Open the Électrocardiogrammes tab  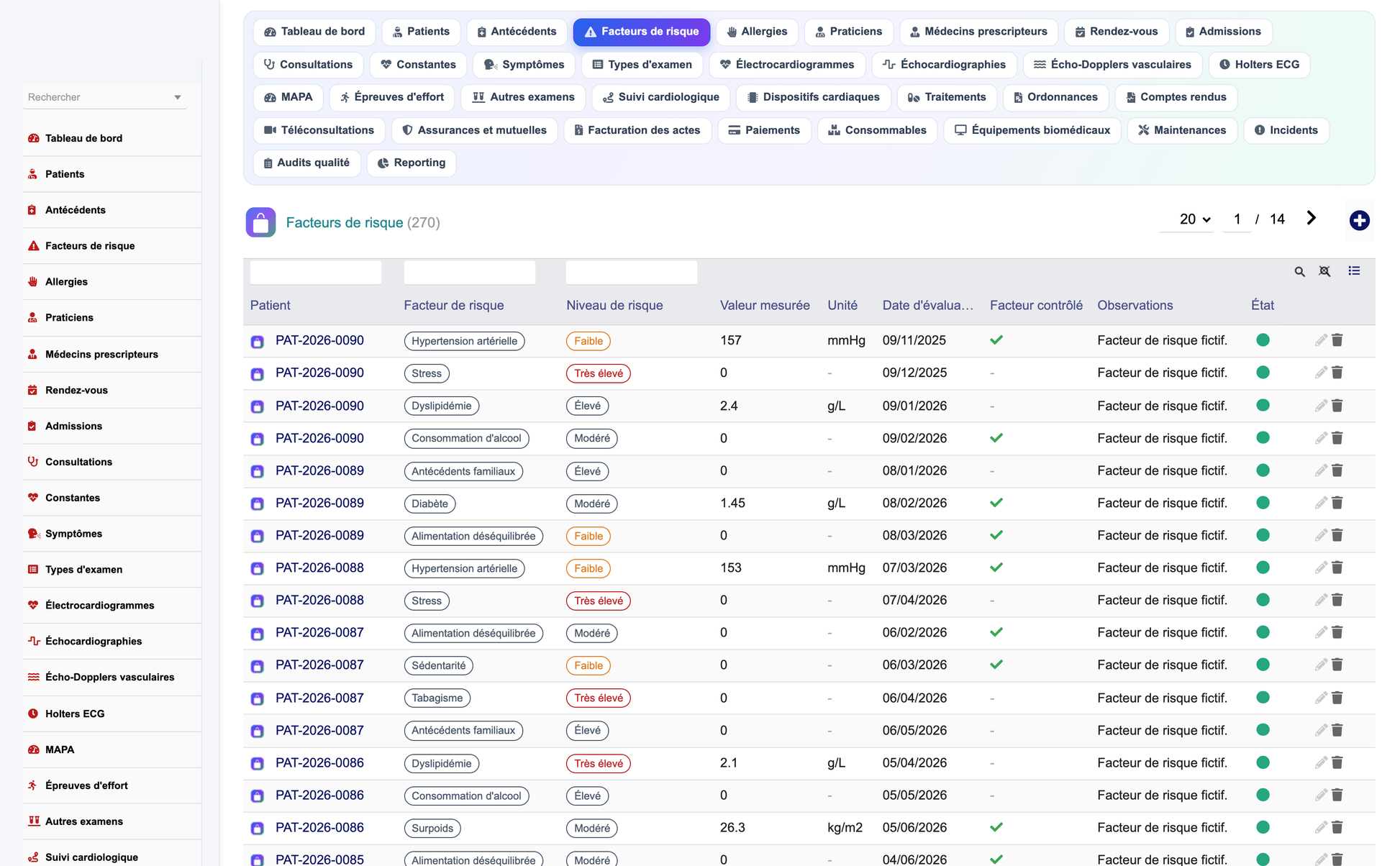(x=787, y=65)
